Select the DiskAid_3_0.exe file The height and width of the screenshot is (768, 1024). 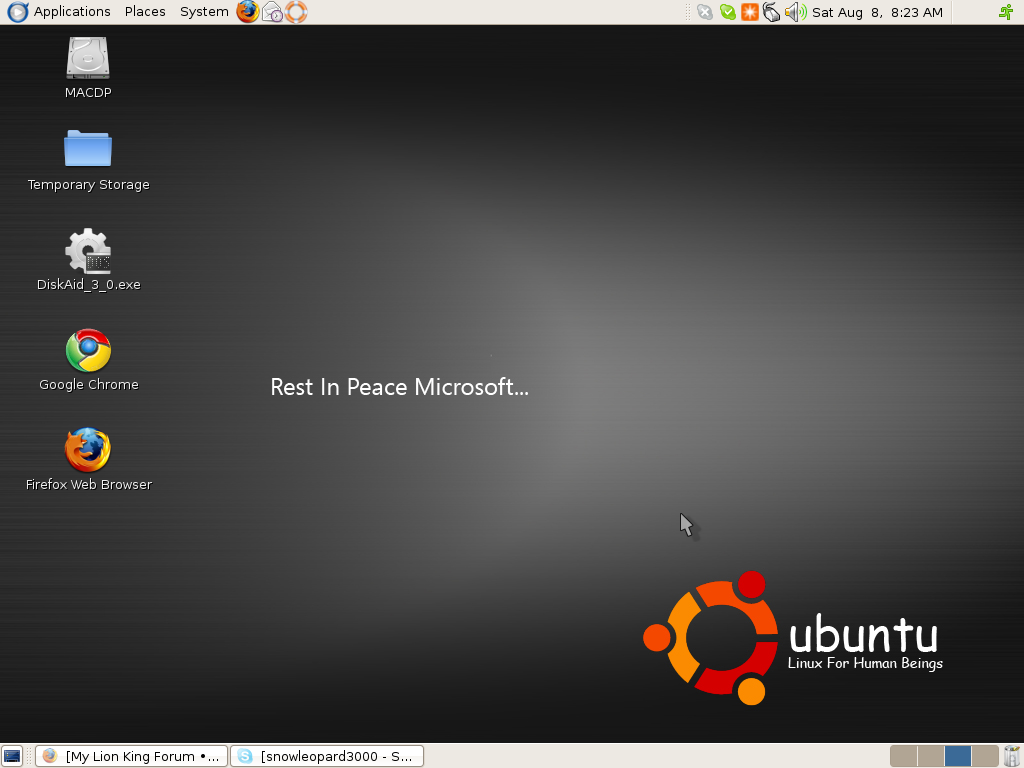(88, 250)
